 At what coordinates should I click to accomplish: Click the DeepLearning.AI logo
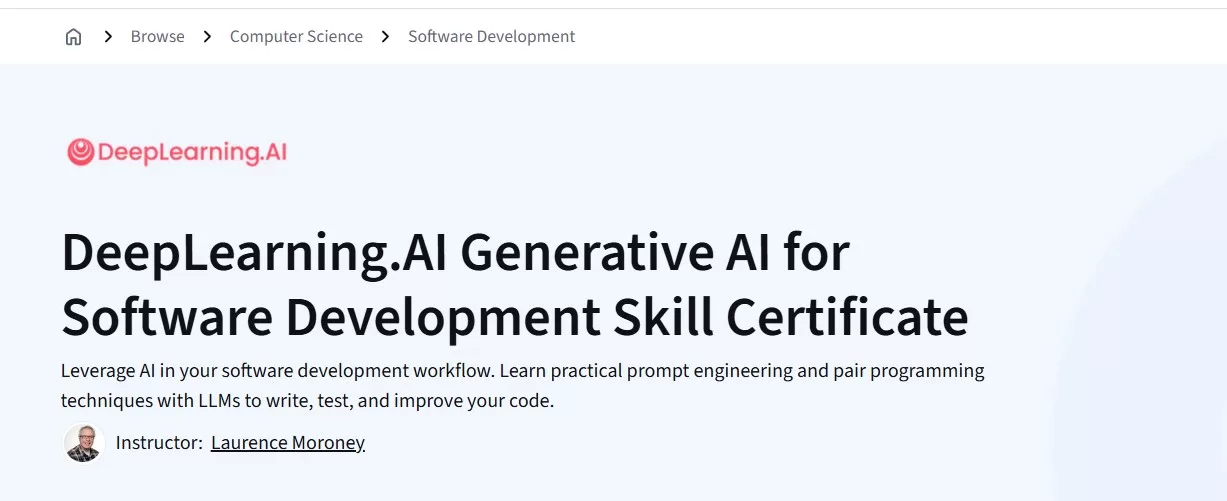(177, 152)
